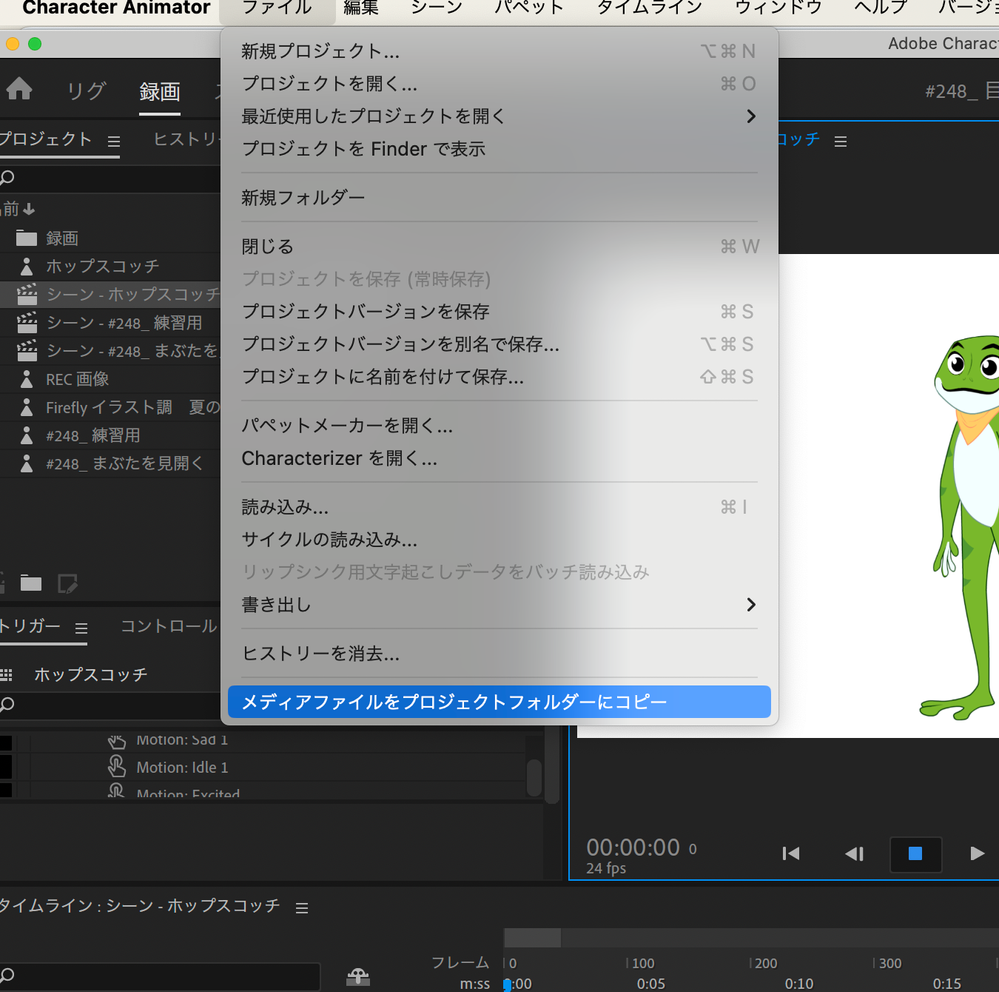Open Project panel hamburger menu
This screenshot has height=992, width=999.
point(114,141)
